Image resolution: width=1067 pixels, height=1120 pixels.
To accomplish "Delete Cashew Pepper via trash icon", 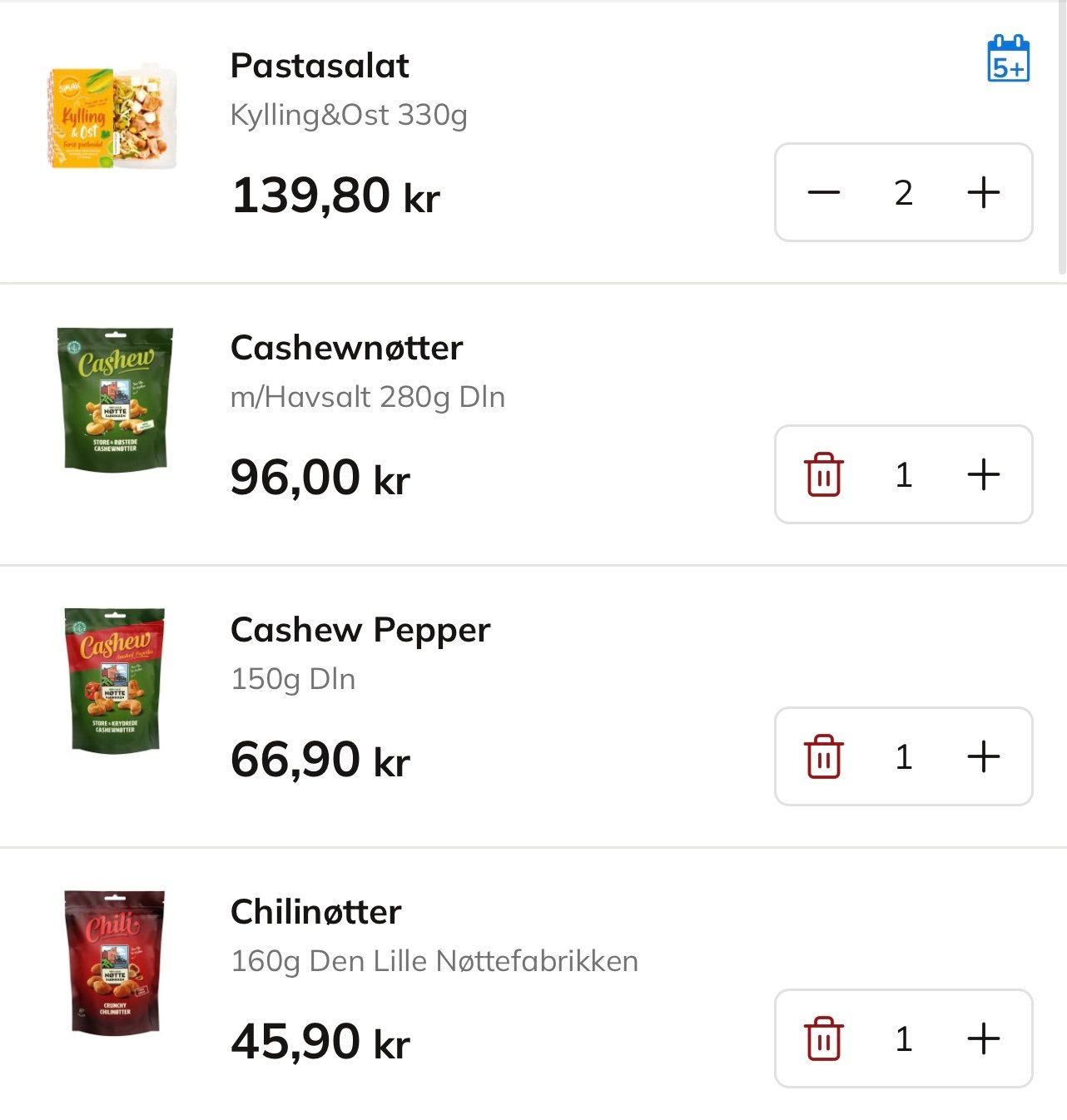I will coord(823,756).
